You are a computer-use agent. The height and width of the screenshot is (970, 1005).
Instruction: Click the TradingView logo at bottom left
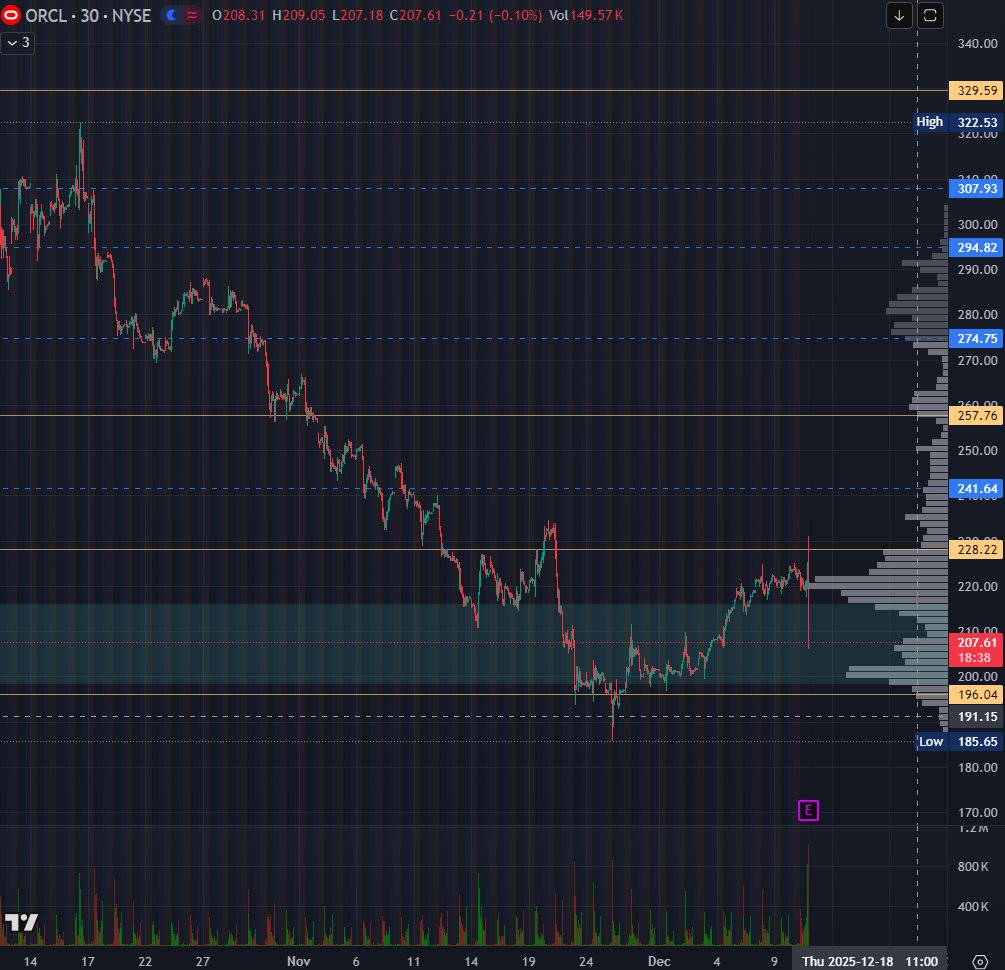[x=21, y=922]
